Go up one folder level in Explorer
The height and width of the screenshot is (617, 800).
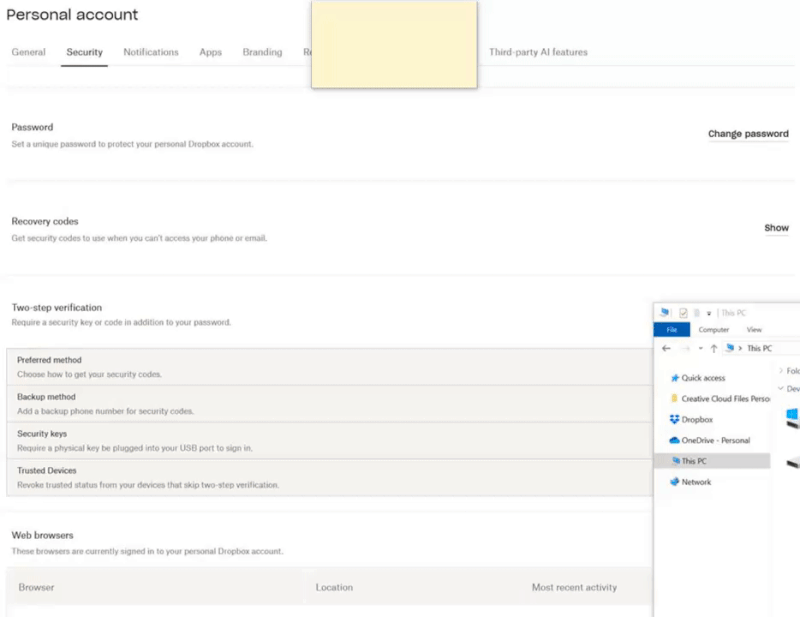click(713, 349)
